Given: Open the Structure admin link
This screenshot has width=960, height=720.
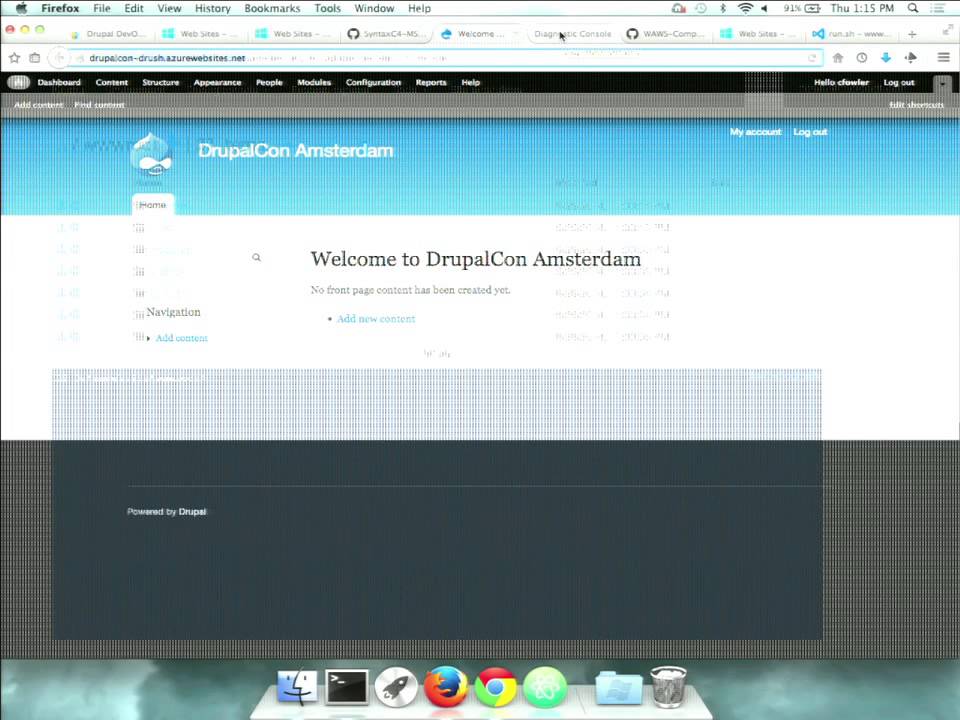Looking at the screenshot, I should click(160, 82).
